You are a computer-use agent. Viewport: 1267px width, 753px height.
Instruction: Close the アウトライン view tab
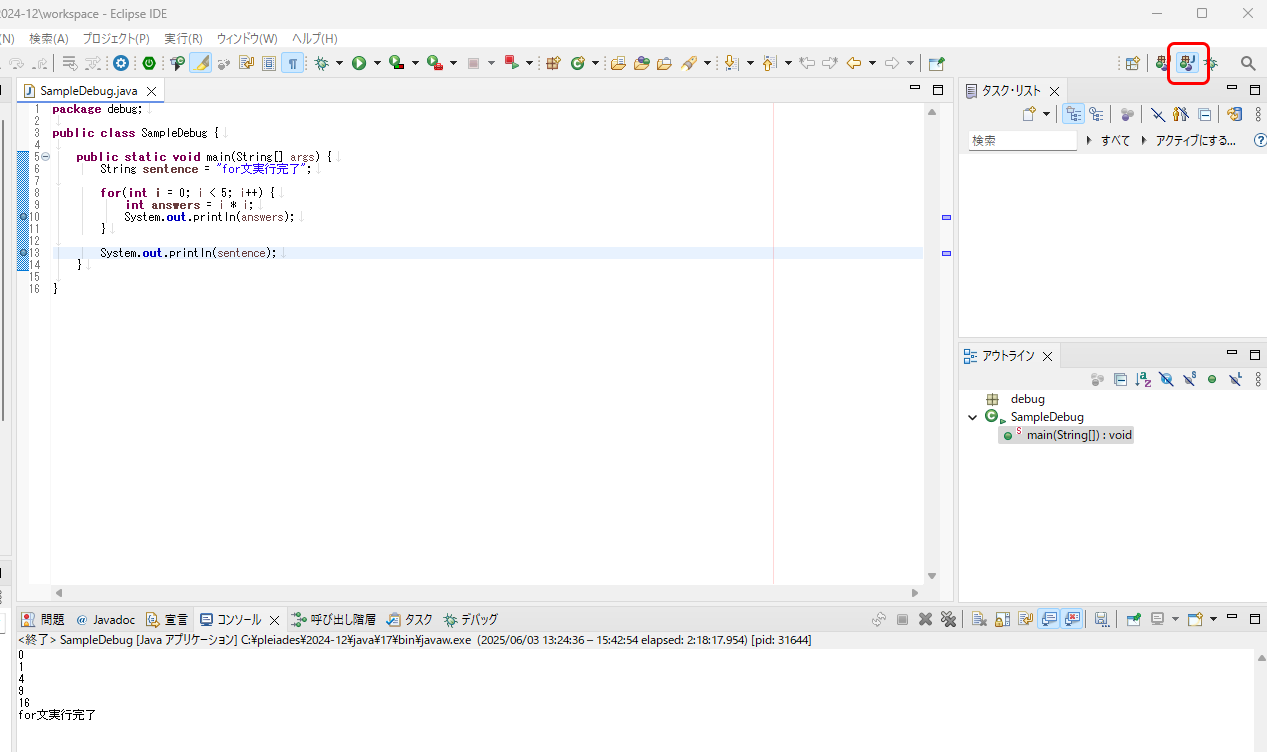pyautogui.click(x=1048, y=356)
